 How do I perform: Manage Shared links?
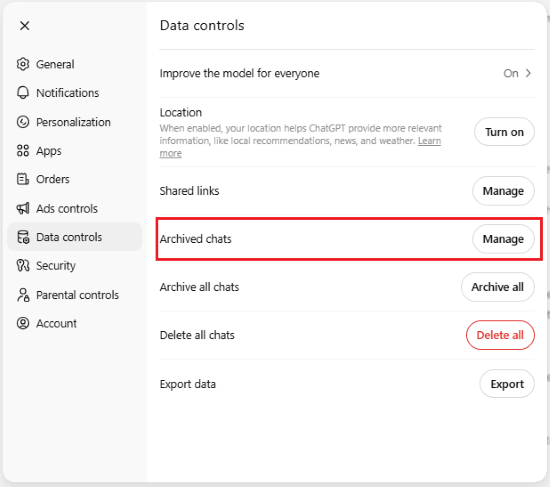tap(503, 191)
